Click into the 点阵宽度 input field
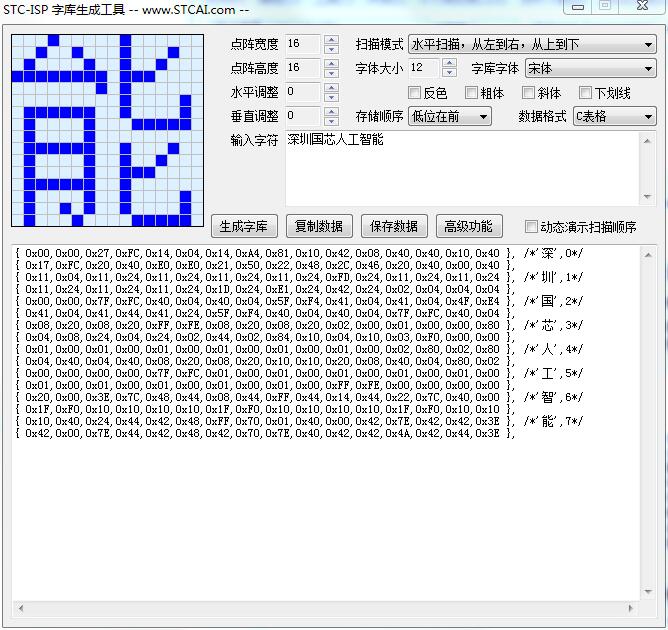The width and height of the screenshot is (668, 630). [x=303, y=44]
